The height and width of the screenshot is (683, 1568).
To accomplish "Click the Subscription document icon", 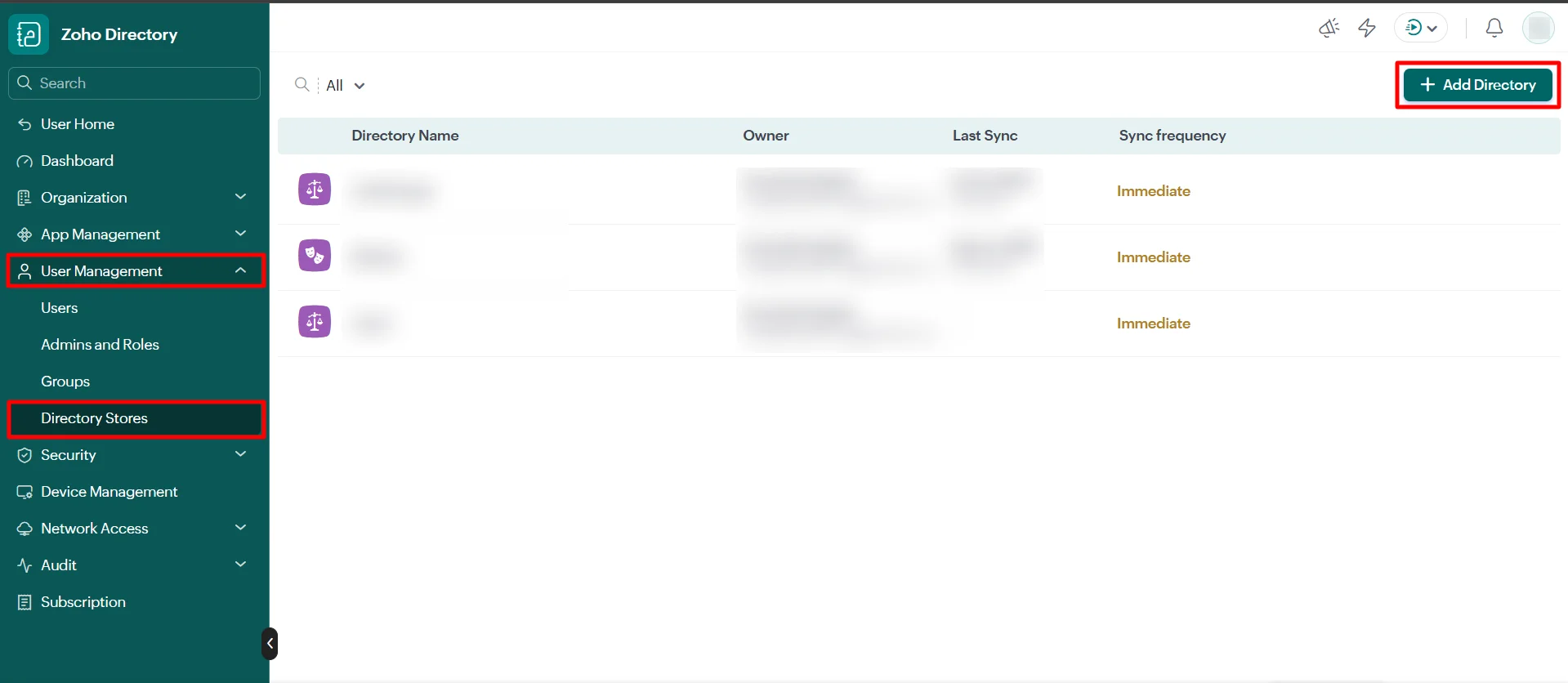I will click(25, 602).
